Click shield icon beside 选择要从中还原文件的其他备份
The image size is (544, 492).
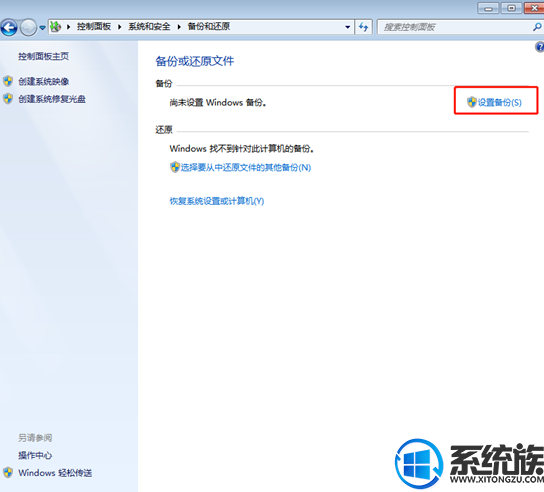coord(175,167)
